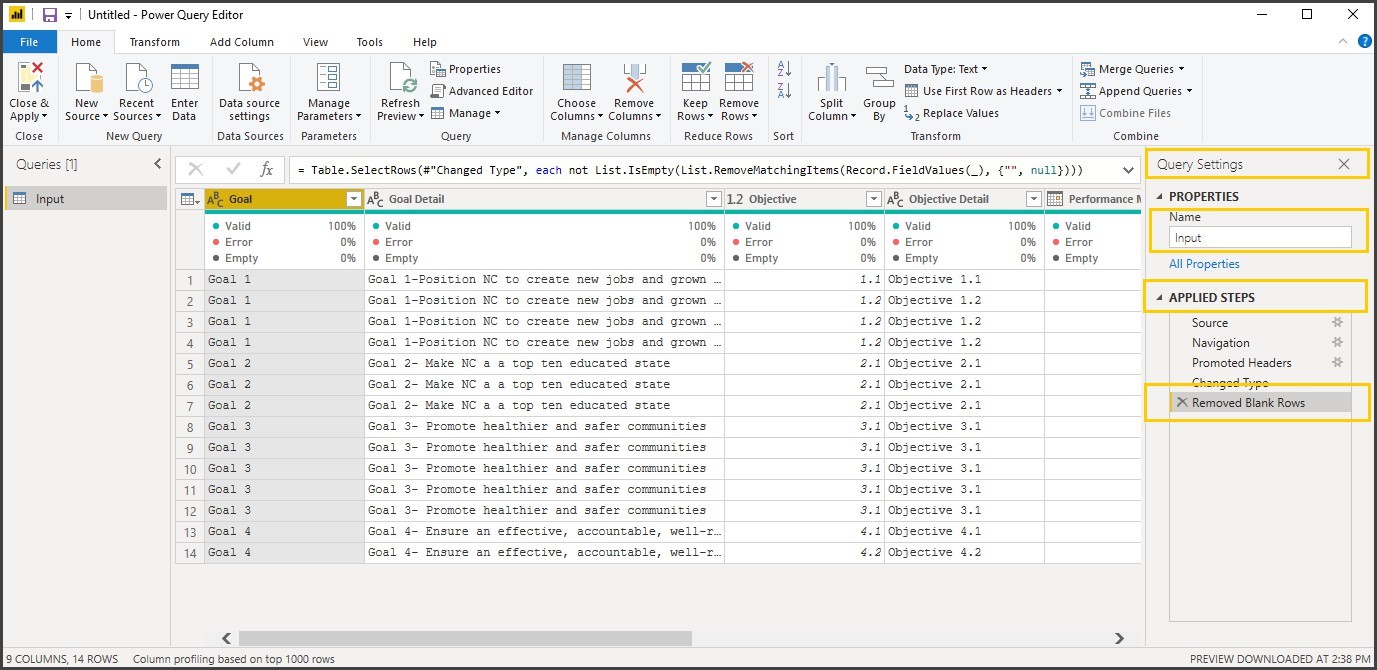Open the Objective Detail filter dropdown
The image size is (1377, 670).
pos(1033,199)
